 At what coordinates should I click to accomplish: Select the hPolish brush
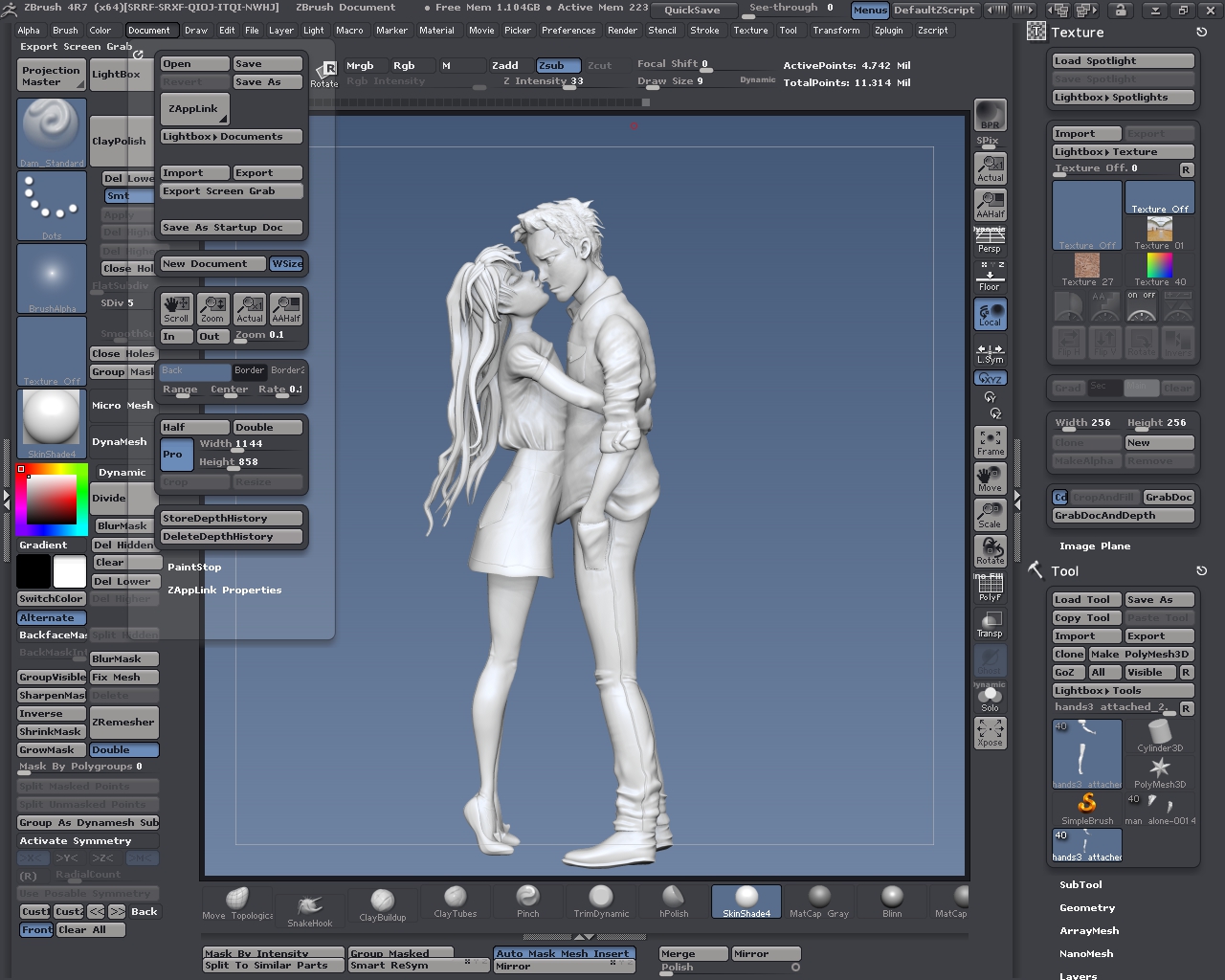(674, 902)
